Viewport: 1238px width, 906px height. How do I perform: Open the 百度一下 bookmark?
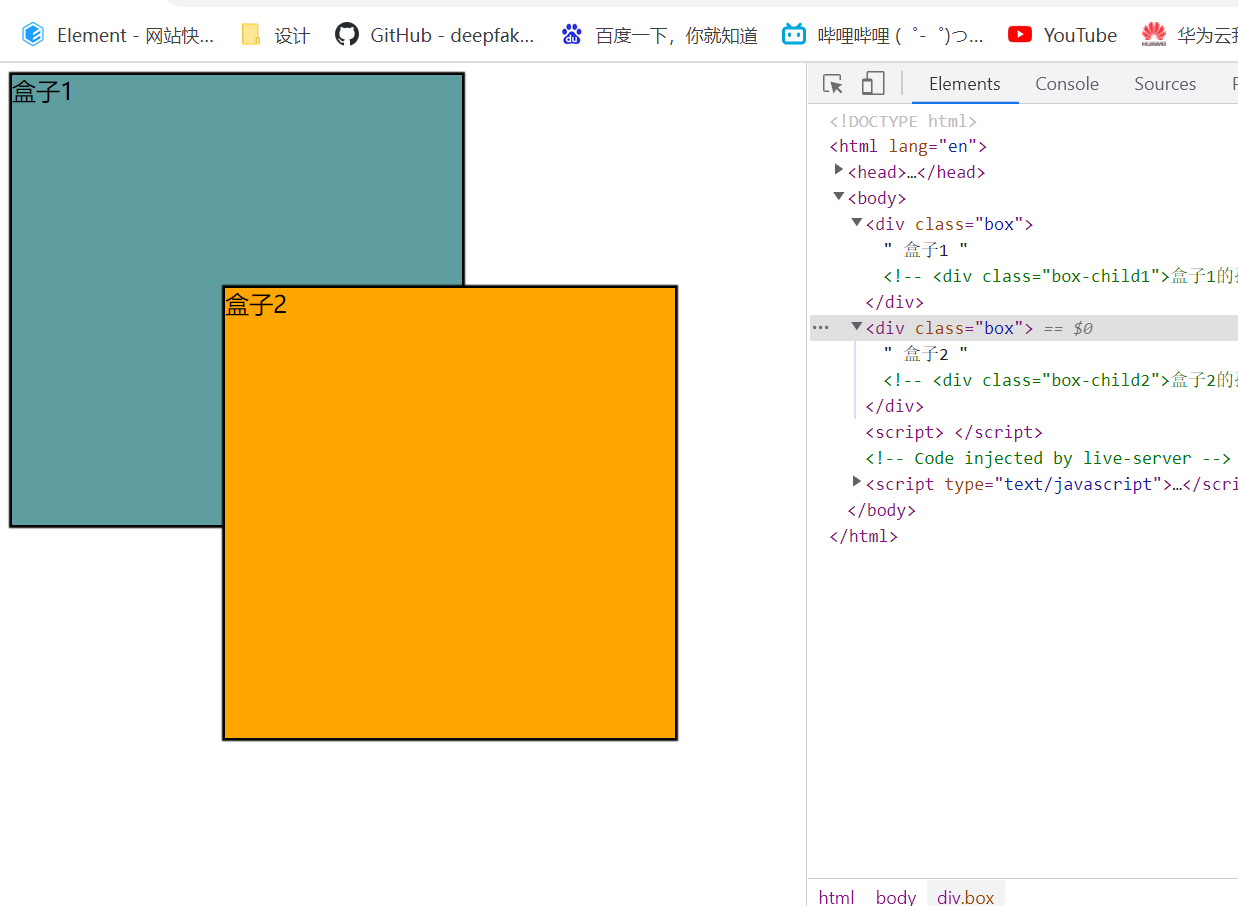pyautogui.click(x=659, y=35)
